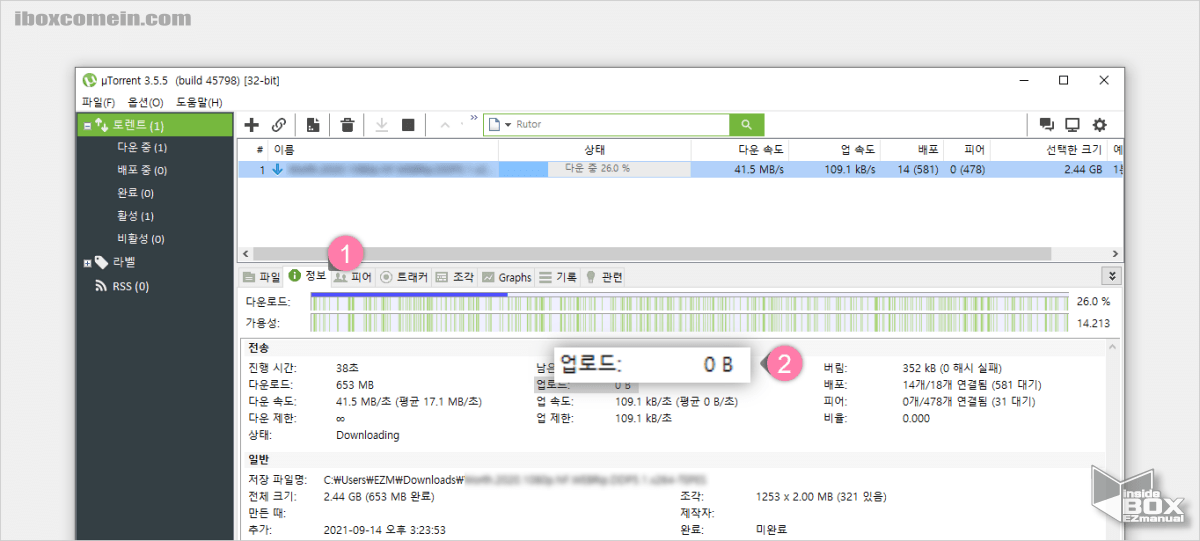Switch to the 피어 tab

coord(353,277)
